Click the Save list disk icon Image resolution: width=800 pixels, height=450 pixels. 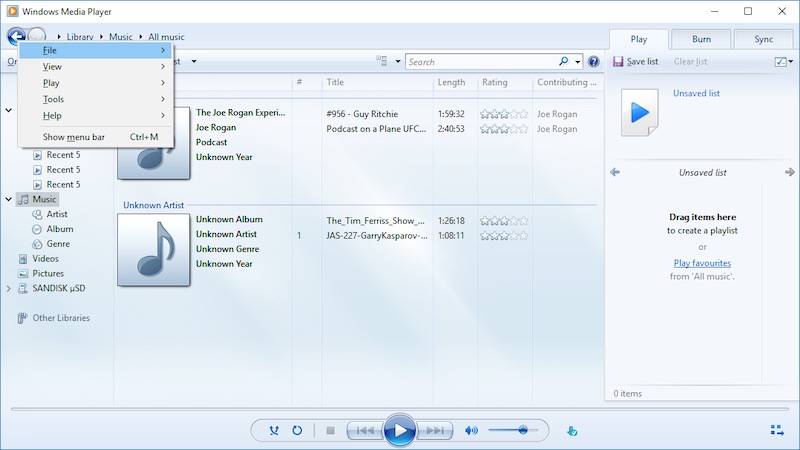point(617,62)
